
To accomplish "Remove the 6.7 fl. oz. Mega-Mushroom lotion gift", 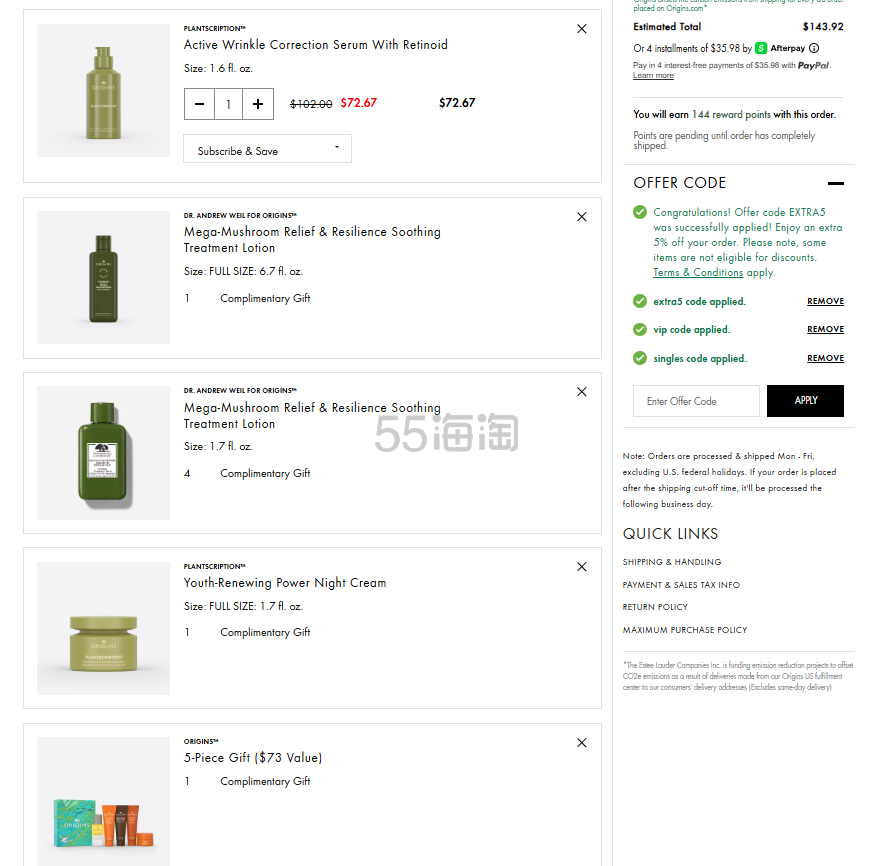I will [582, 217].
